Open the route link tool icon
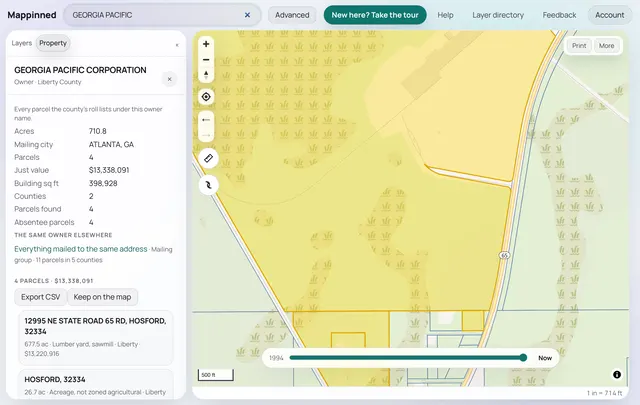640x405 pixels. (208, 185)
